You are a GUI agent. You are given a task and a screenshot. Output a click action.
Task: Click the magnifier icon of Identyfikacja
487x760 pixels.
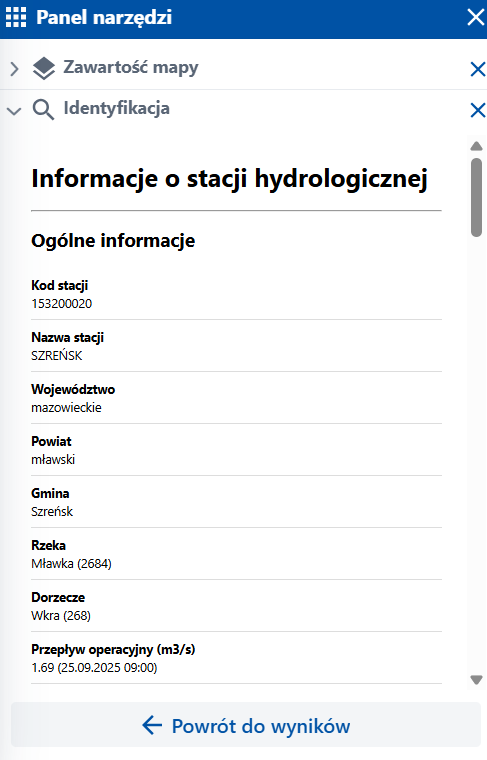[x=43, y=110]
